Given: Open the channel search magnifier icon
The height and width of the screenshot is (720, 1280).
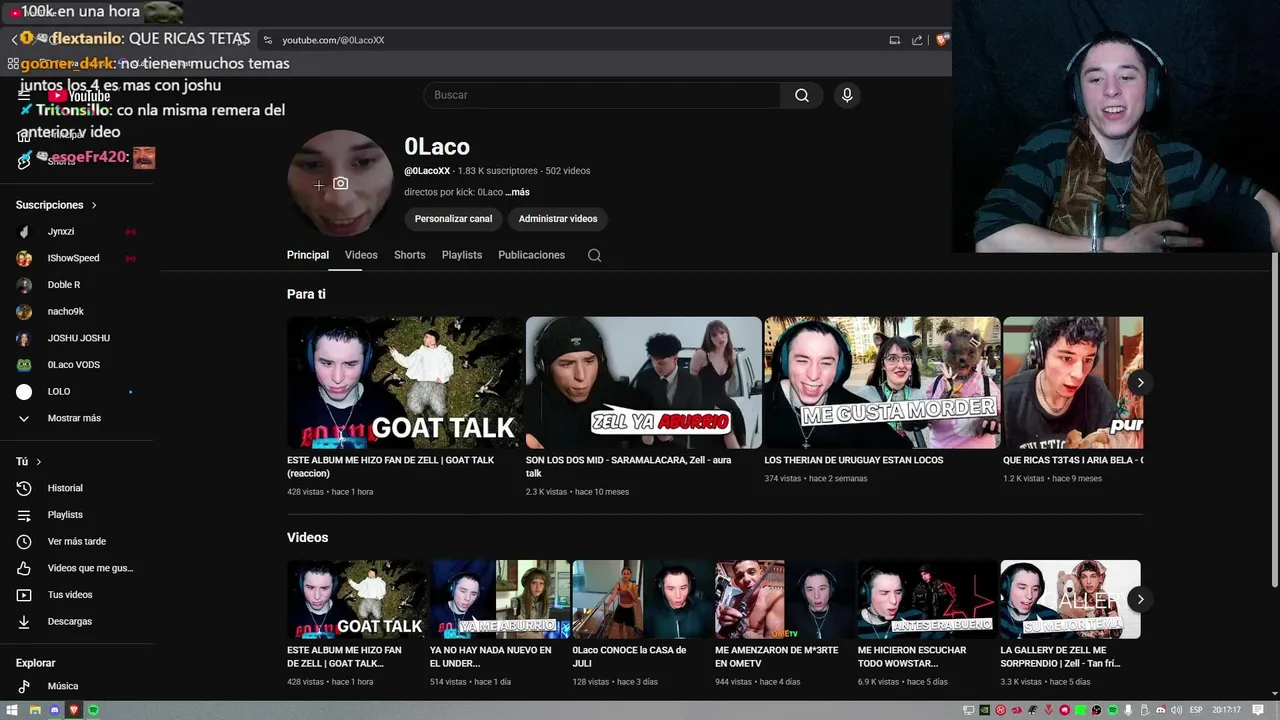Looking at the screenshot, I should [594, 255].
